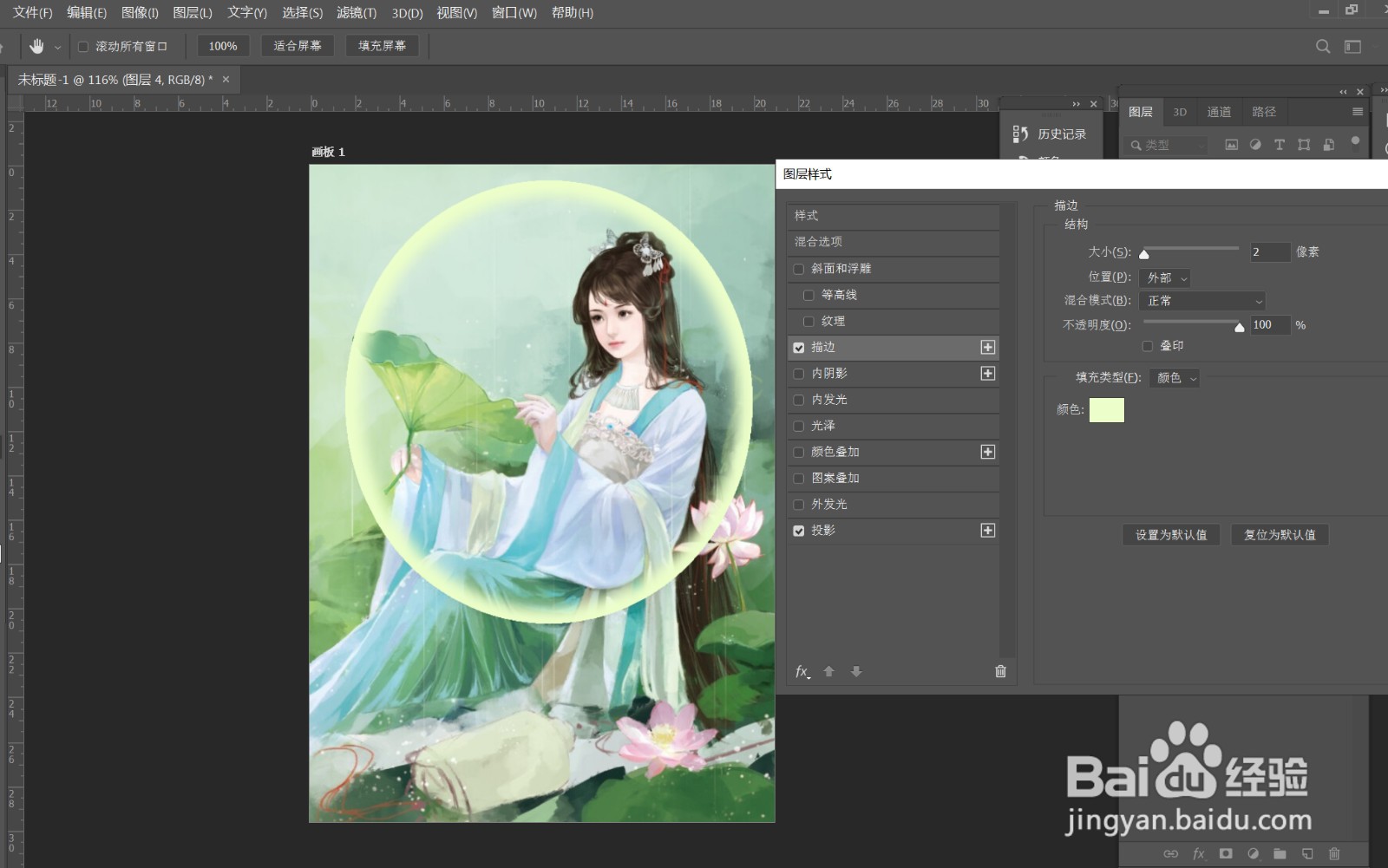
Task: Add another 颜色叠加 effect with plus icon
Action: pyautogui.click(x=987, y=452)
